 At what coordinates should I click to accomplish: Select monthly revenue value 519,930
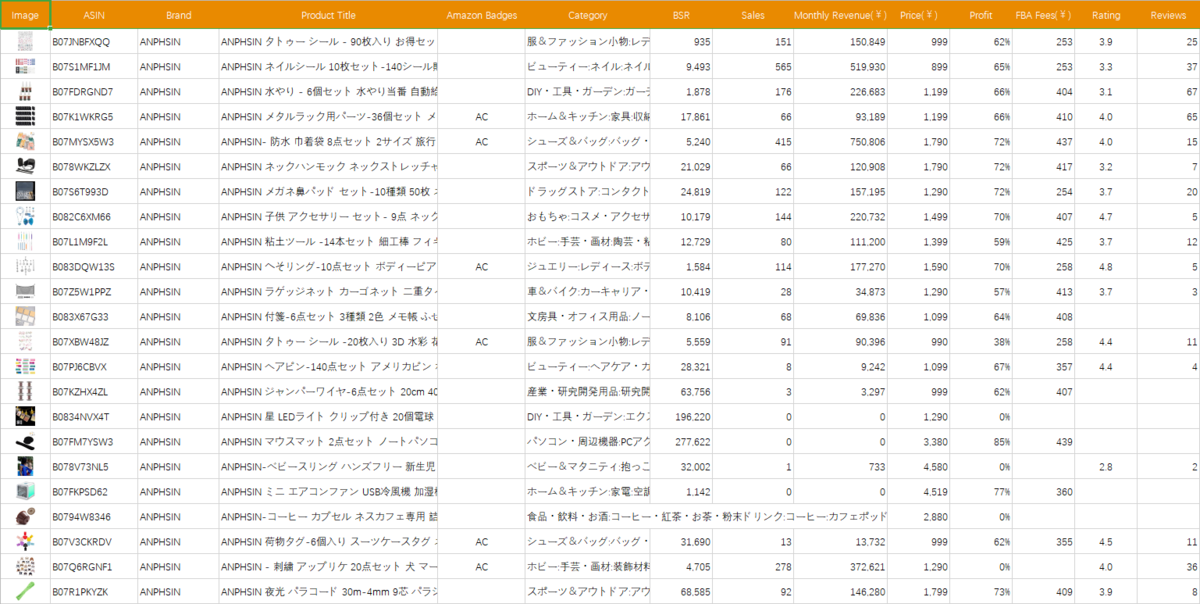tap(840, 67)
